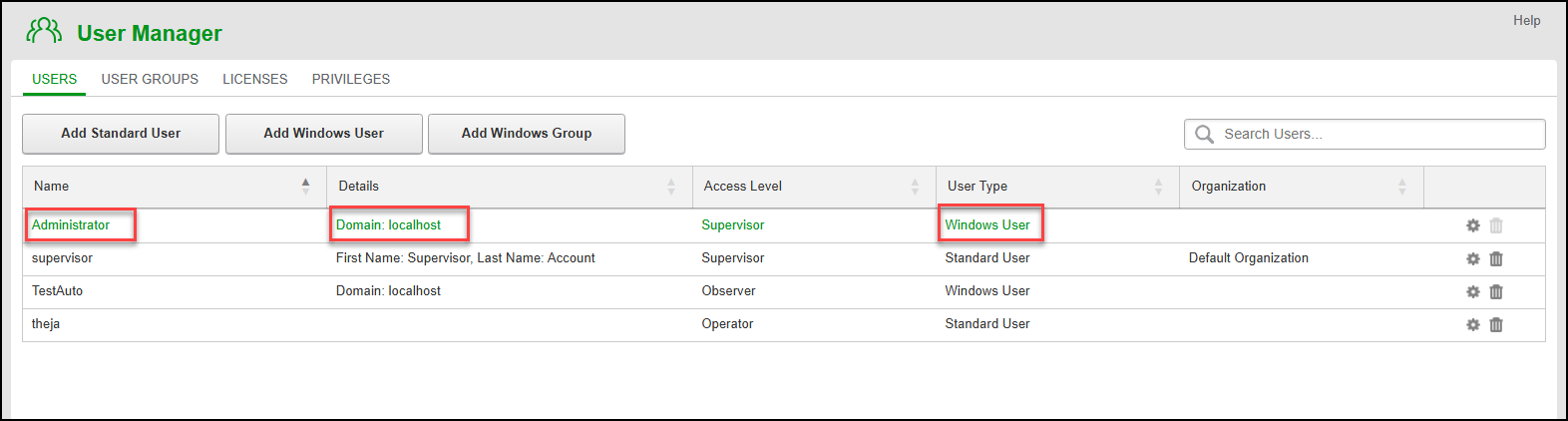This screenshot has height=421, width=1568.
Task: Switch to the User Groups tab
Action: (150, 79)
